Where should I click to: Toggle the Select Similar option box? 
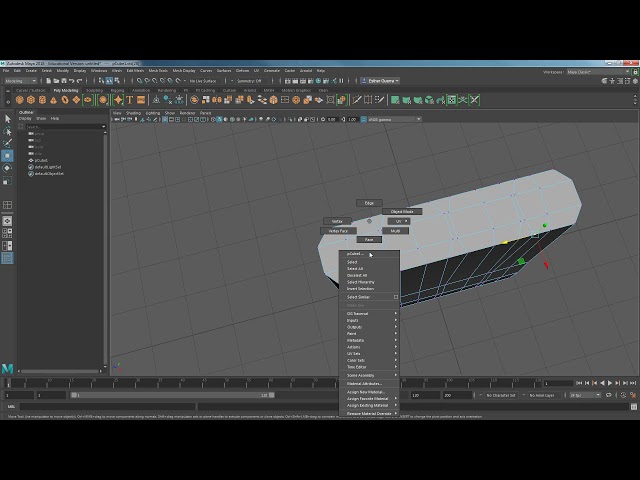pos(396,297)
